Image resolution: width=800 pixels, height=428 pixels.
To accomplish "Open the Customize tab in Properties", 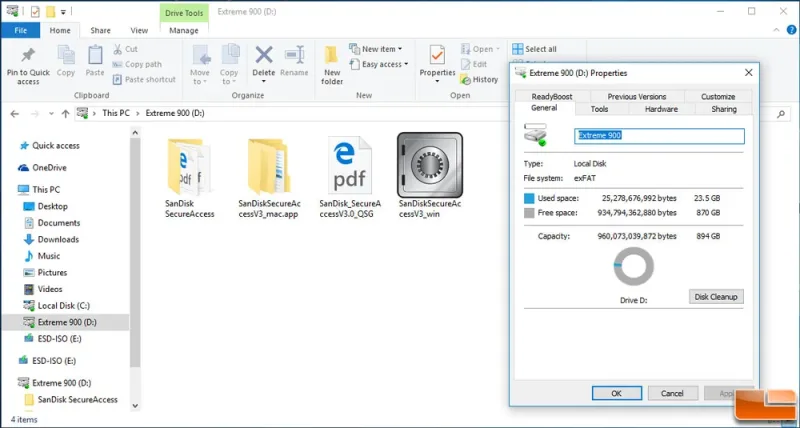I will (718, 96).
